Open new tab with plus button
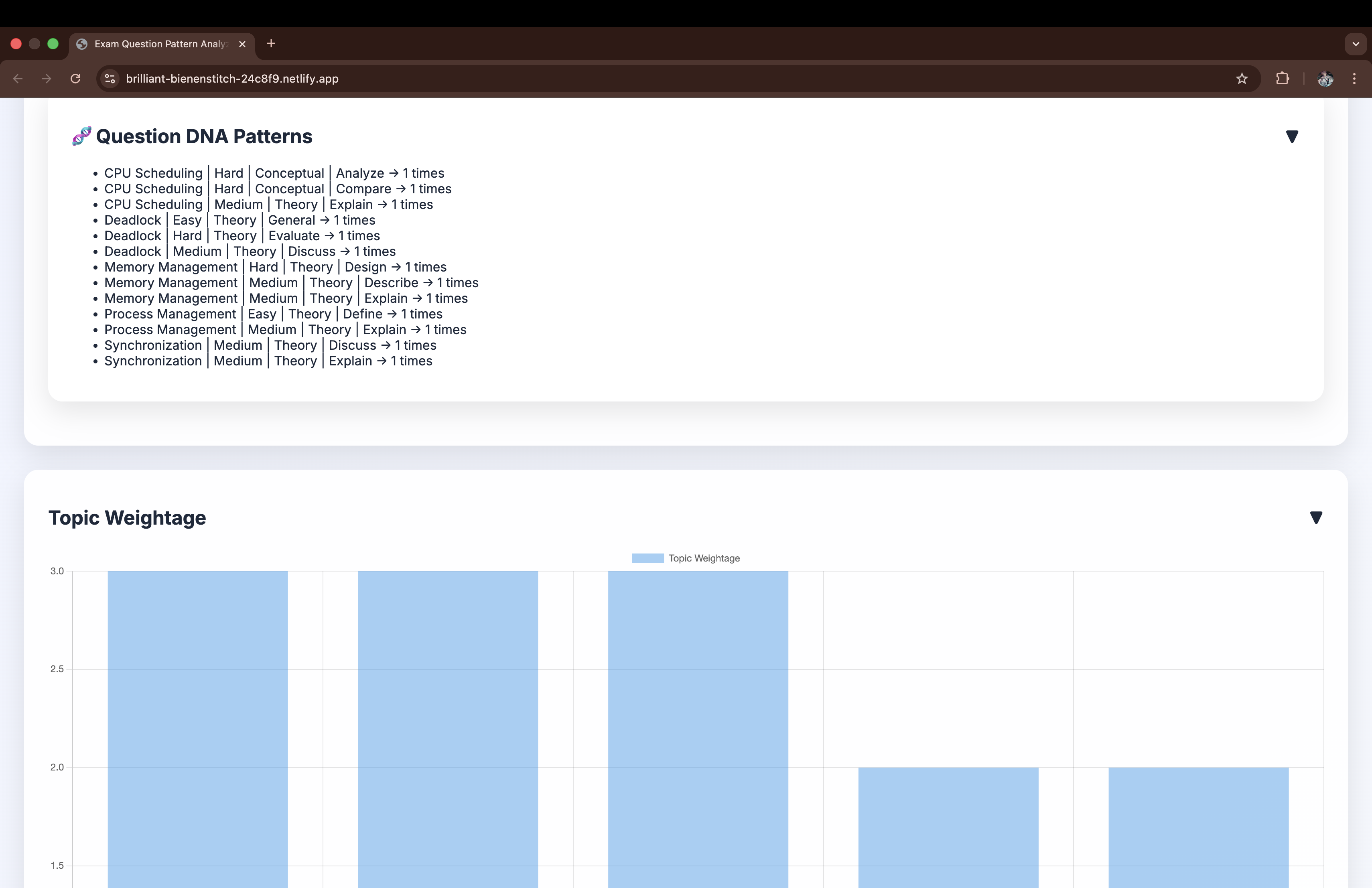 (x=271, y=44)
